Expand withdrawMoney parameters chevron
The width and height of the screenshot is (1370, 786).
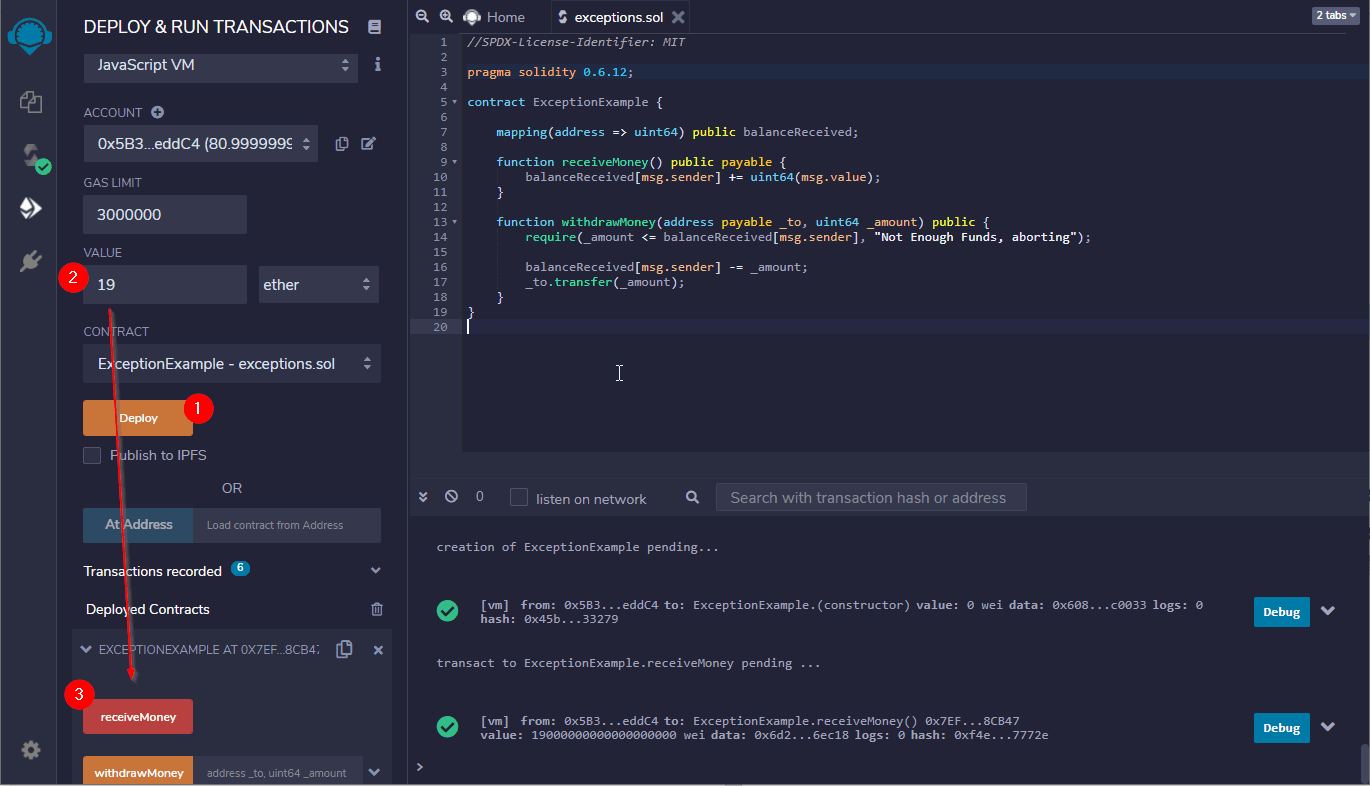coord(375,772)
